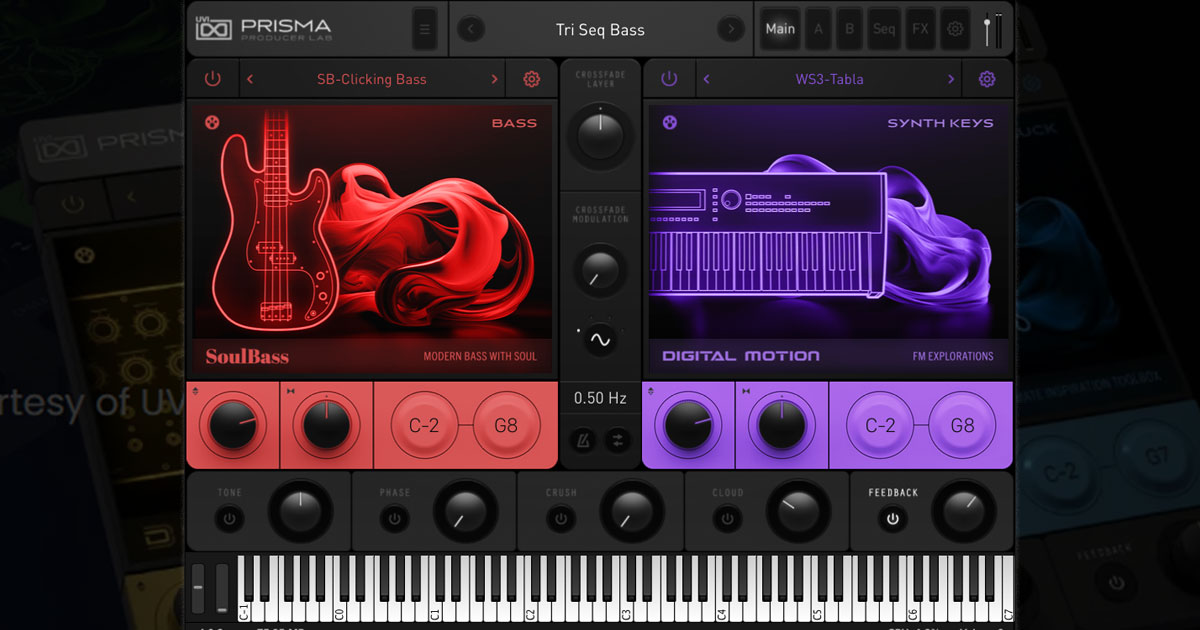Open the SB-Clicking Bass sound list

tap(372, 79)
